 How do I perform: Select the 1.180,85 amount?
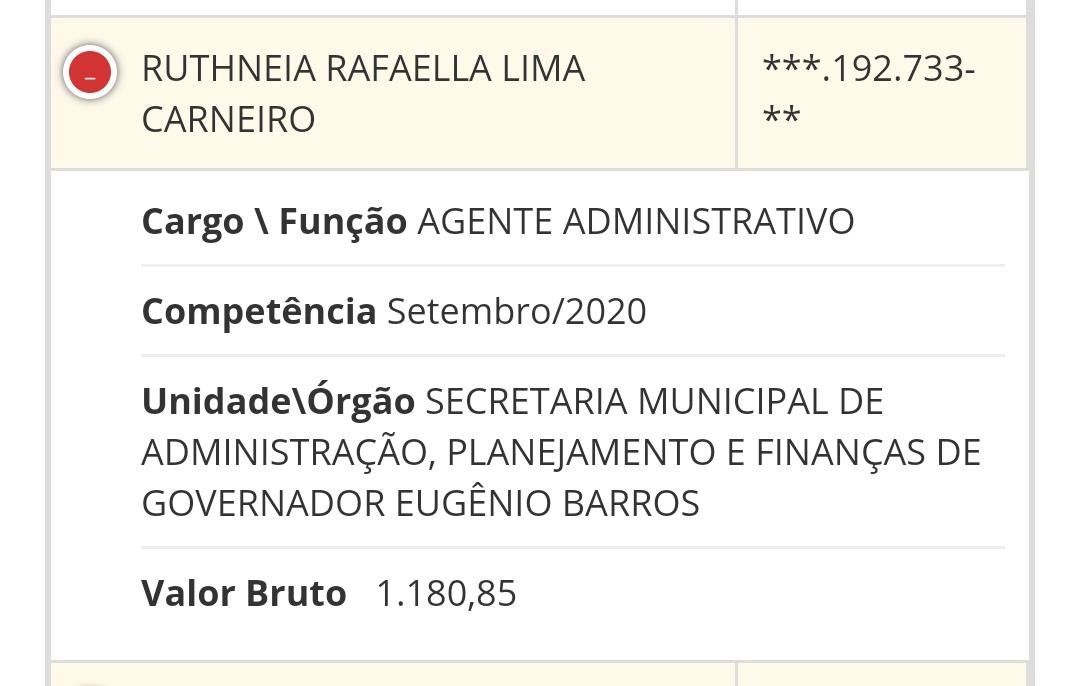coord(446,594)
